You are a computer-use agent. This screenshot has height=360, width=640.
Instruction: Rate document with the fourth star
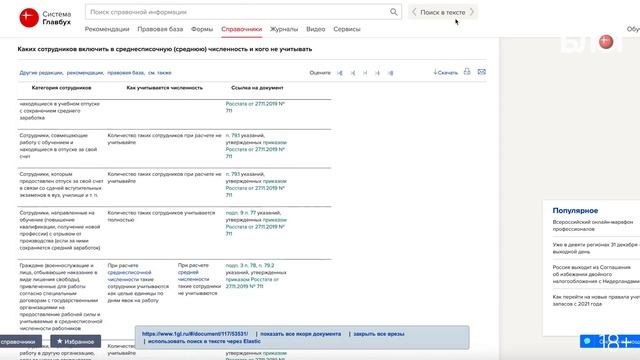[377, 73]
